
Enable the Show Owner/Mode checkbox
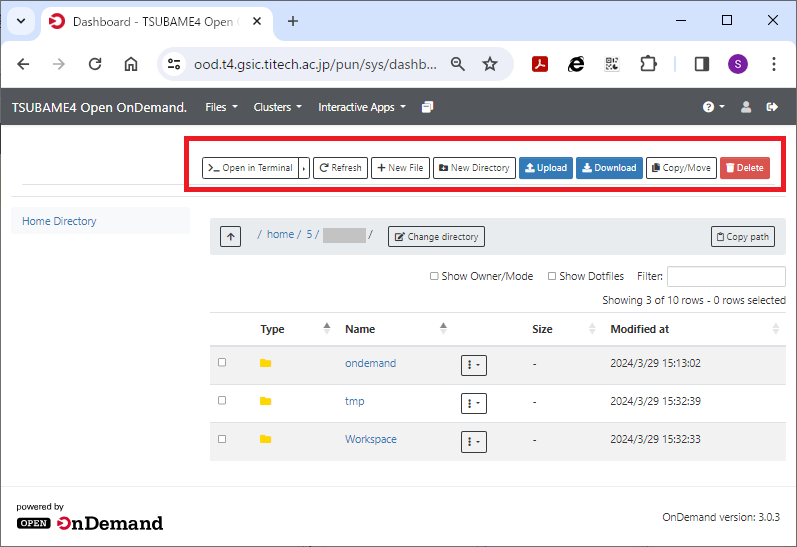click(434, 277)
